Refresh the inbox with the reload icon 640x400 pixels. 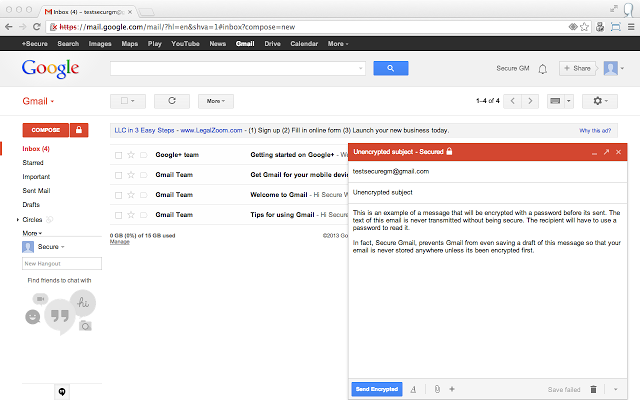(x=172, y=101)
